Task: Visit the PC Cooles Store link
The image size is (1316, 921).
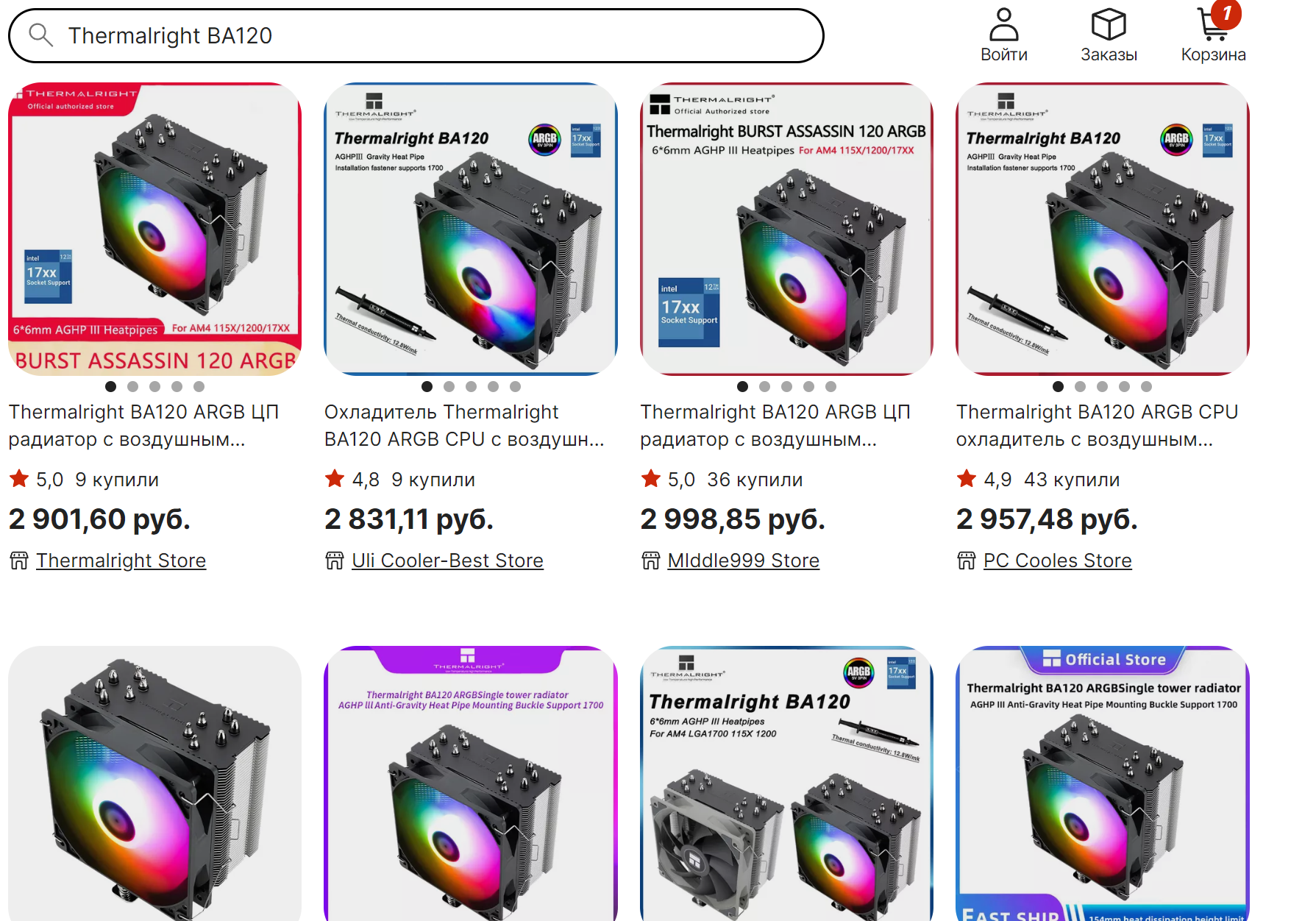Action: (x=1058, y=561)
